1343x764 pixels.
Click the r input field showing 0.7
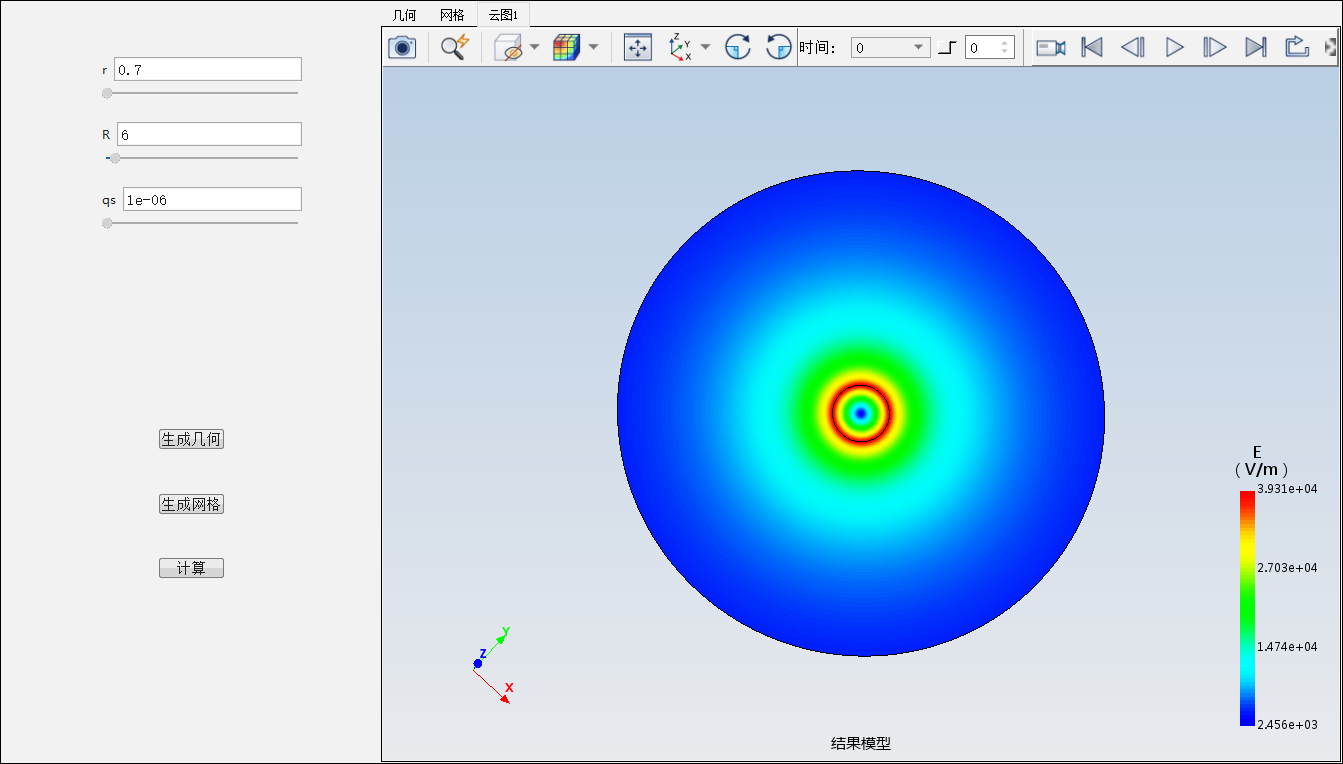(208, 69)
